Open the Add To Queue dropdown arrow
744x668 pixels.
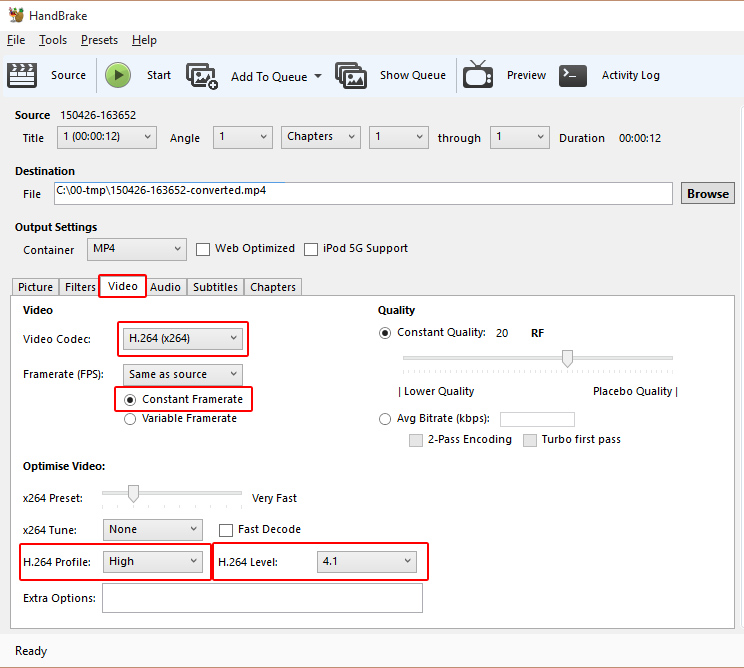(x=318, y=76)
